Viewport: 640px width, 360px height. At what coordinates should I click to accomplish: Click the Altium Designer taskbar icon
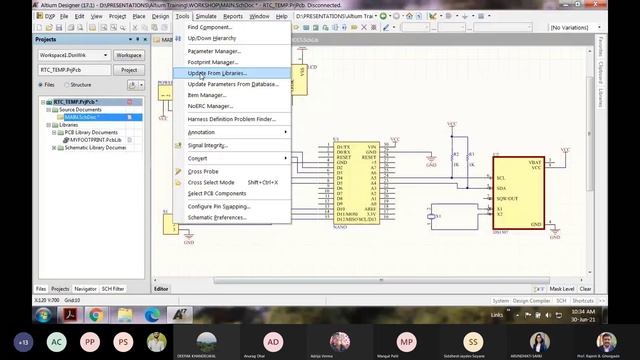click(180, 315)
